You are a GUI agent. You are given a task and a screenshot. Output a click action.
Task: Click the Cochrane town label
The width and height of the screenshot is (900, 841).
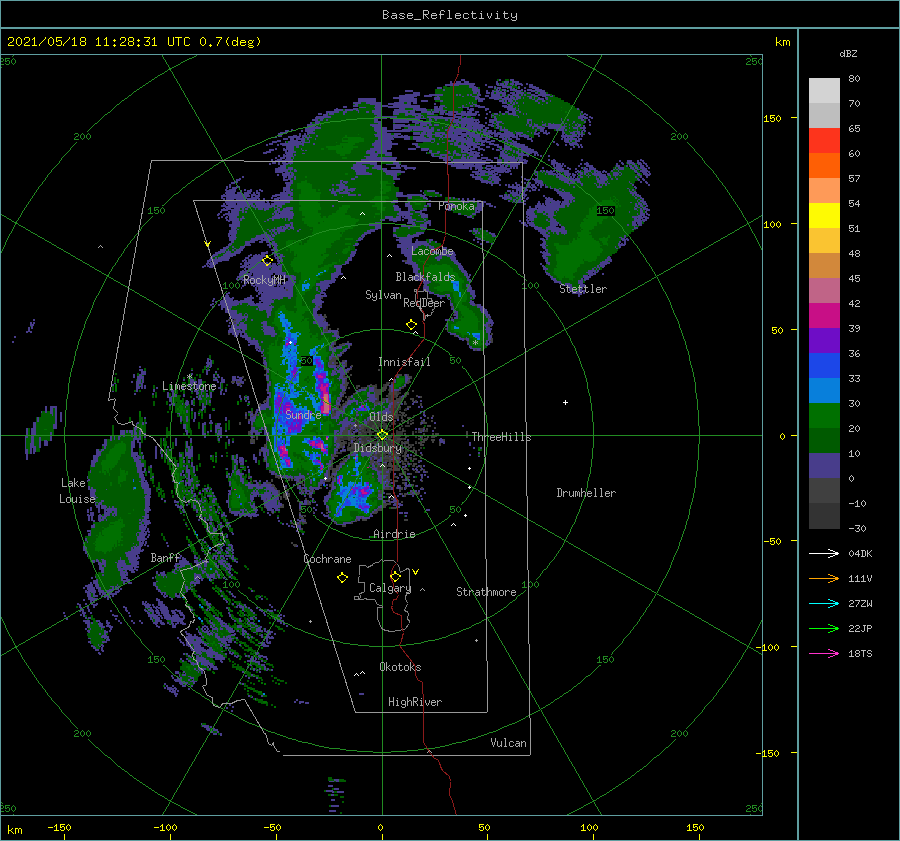(327, 559)
